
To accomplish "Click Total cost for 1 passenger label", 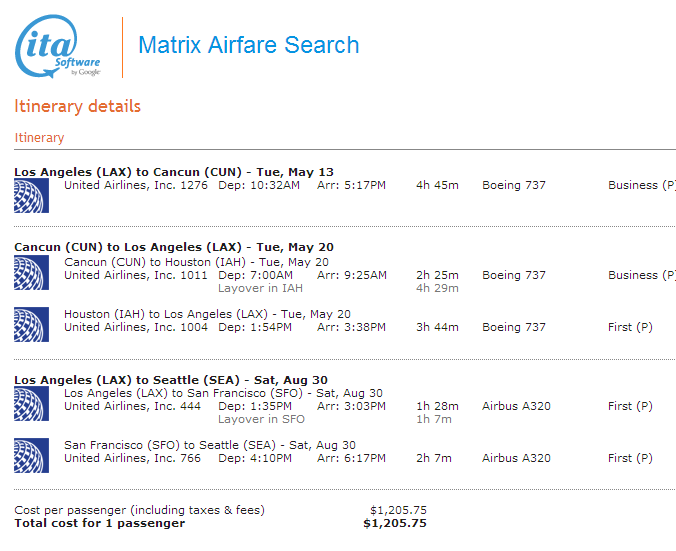I will point(100,523).
